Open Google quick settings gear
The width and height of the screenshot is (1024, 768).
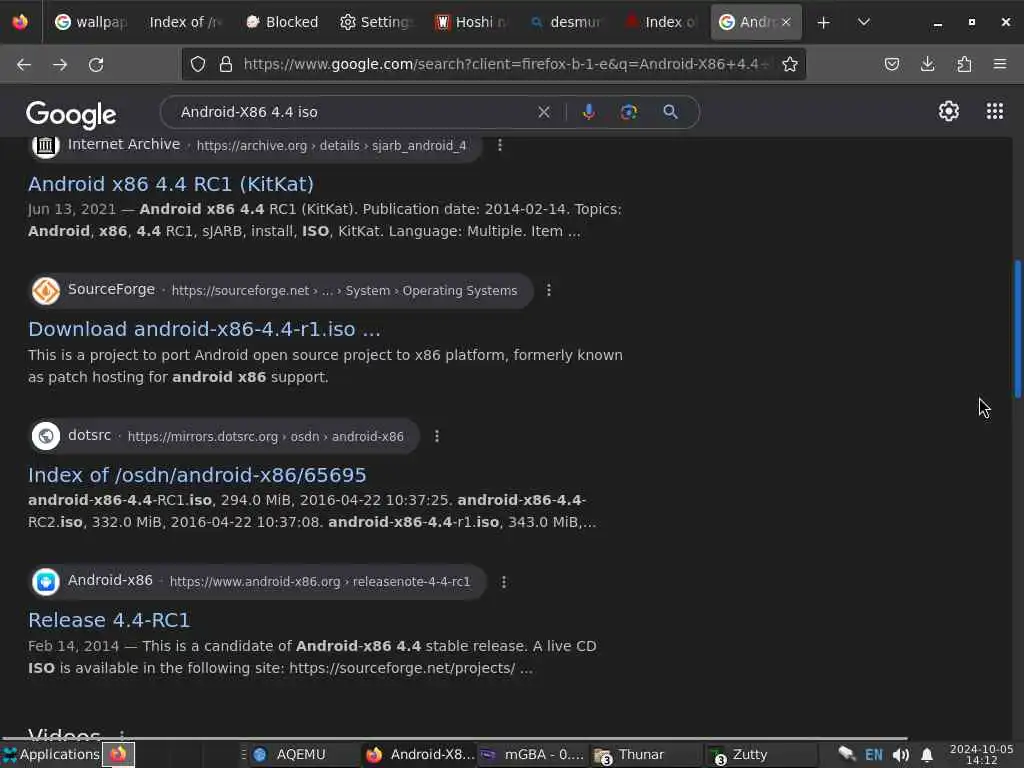(948, 112)
